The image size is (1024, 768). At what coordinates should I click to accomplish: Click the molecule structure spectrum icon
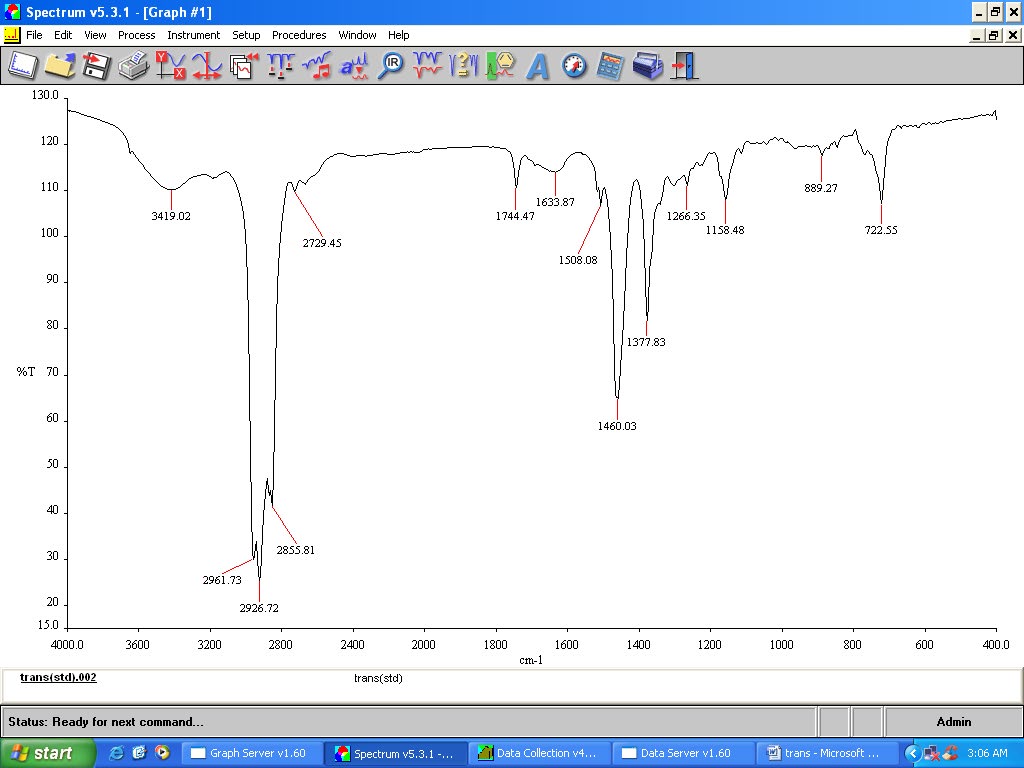[501, 66]
